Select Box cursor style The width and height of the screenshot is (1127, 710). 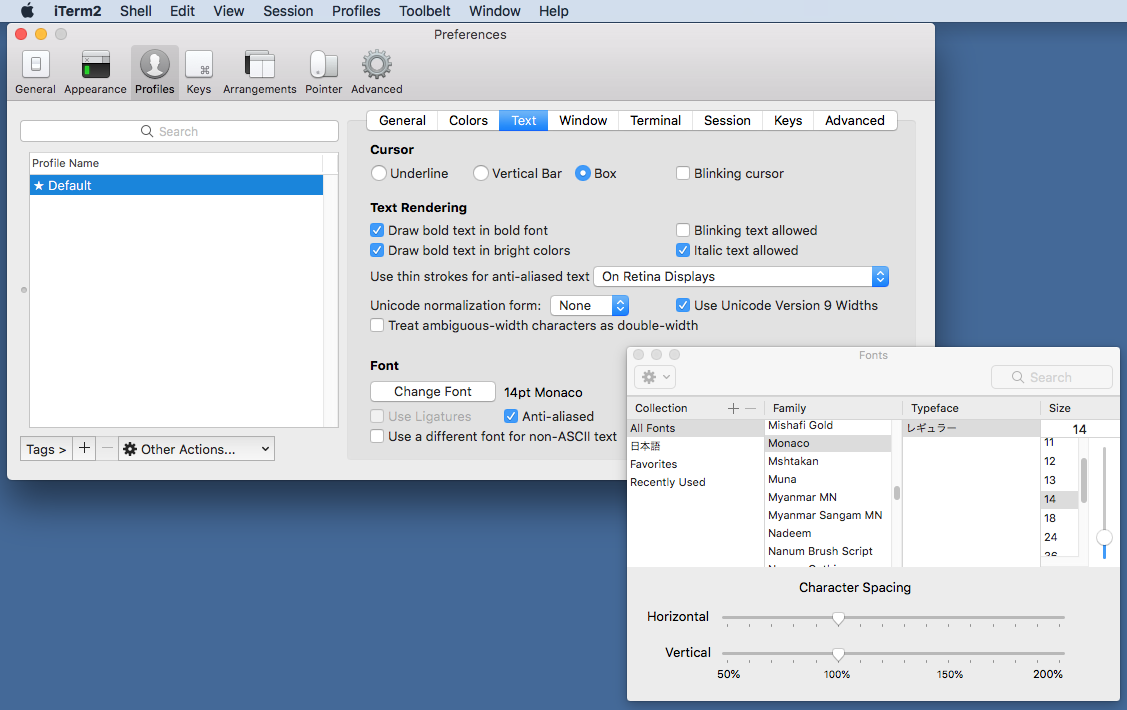coord(583,173)
